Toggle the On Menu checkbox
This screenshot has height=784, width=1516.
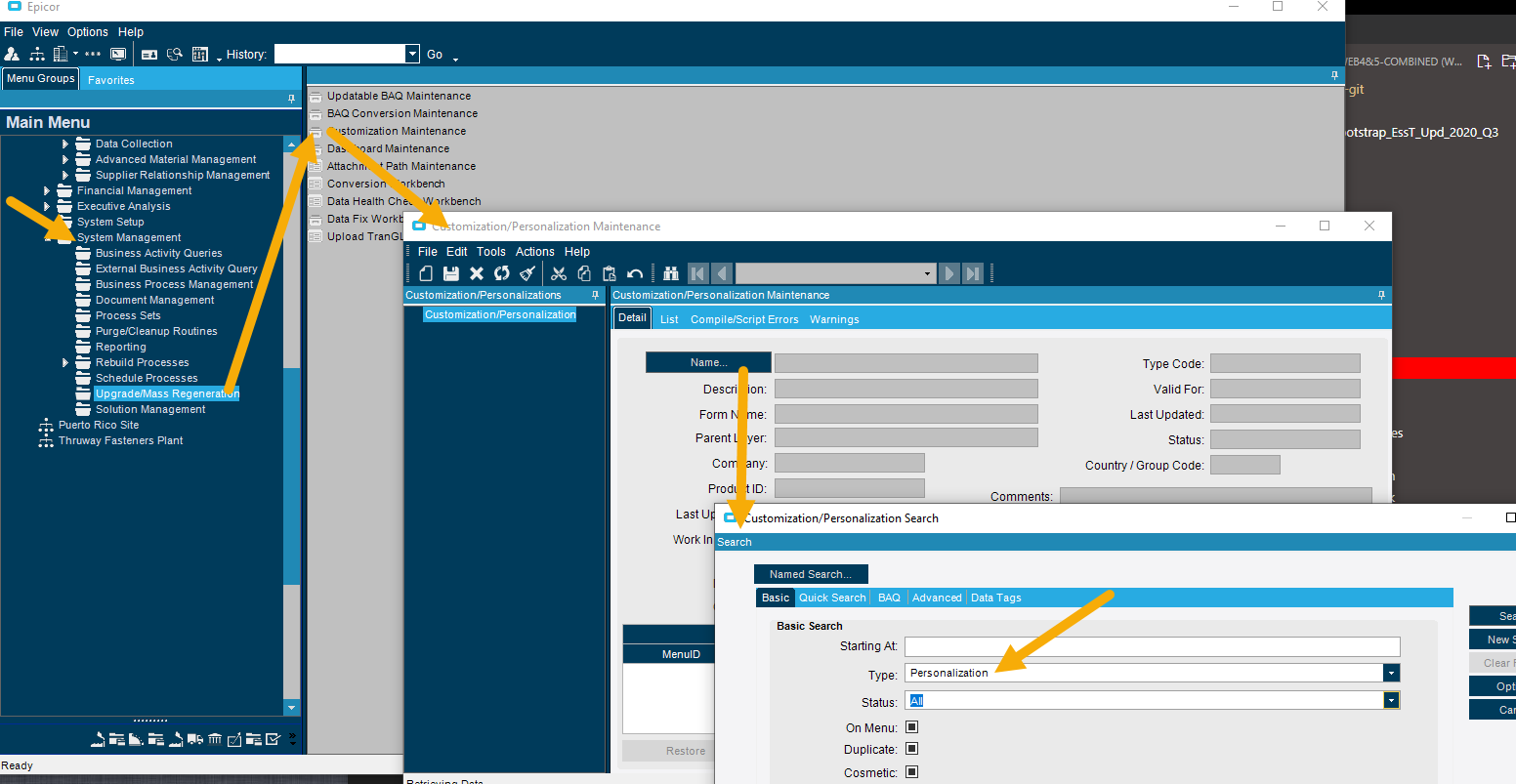[x=911, y=726]
